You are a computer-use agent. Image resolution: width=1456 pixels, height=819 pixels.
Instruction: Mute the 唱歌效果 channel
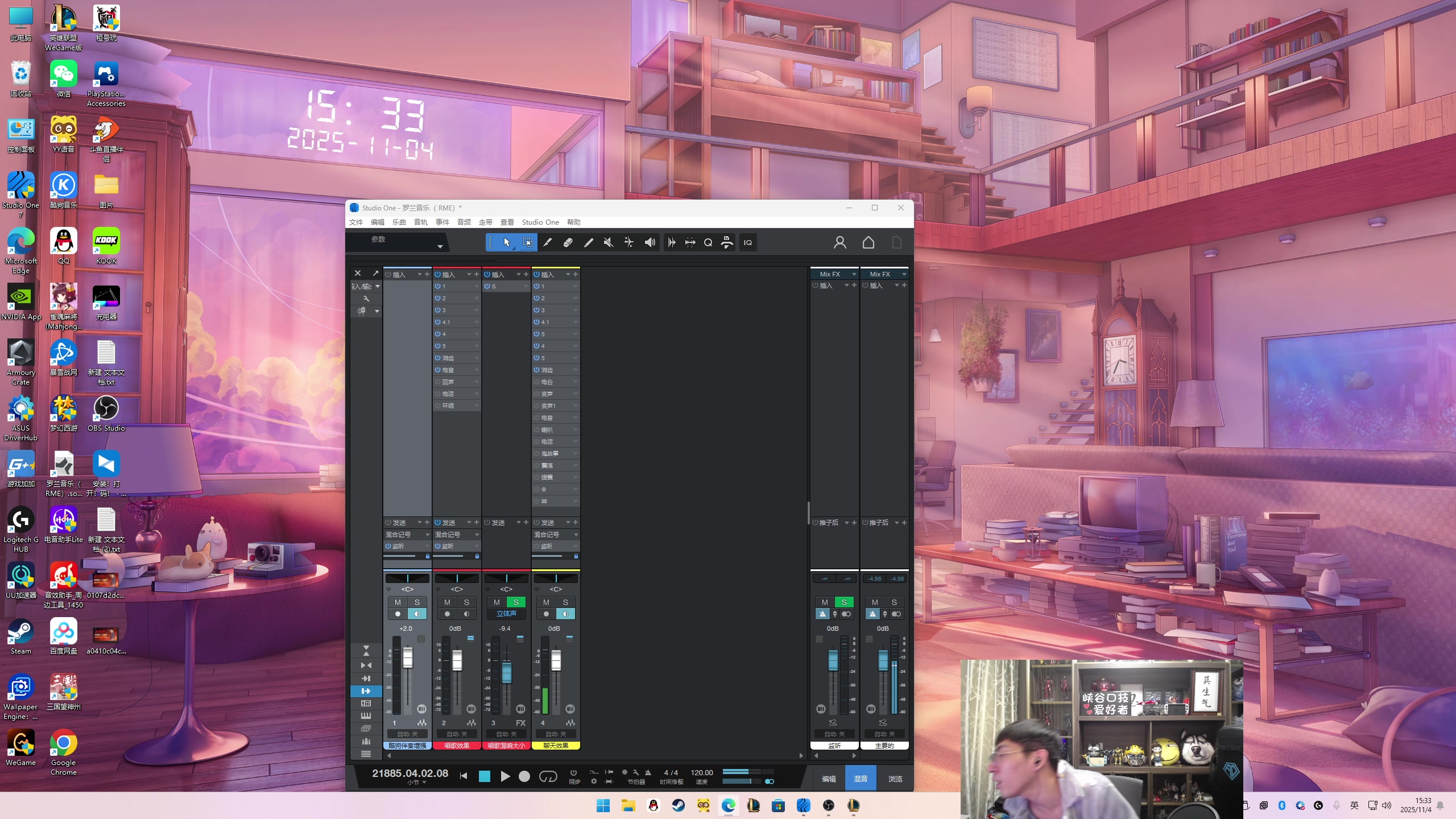[x=447, y=602]
